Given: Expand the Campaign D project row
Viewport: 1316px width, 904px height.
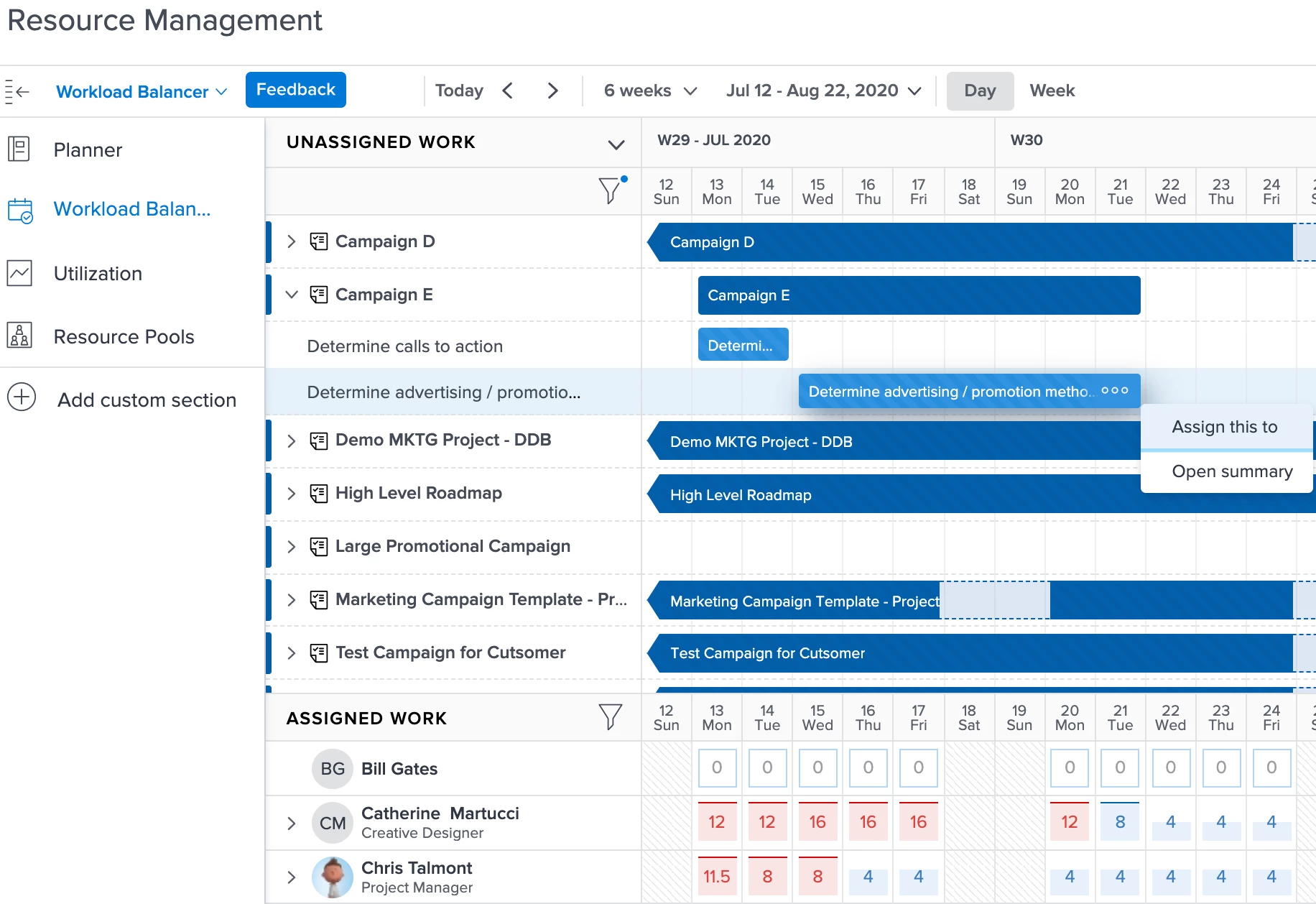Looking at the screenshot, I should click(x=291, y=241).
